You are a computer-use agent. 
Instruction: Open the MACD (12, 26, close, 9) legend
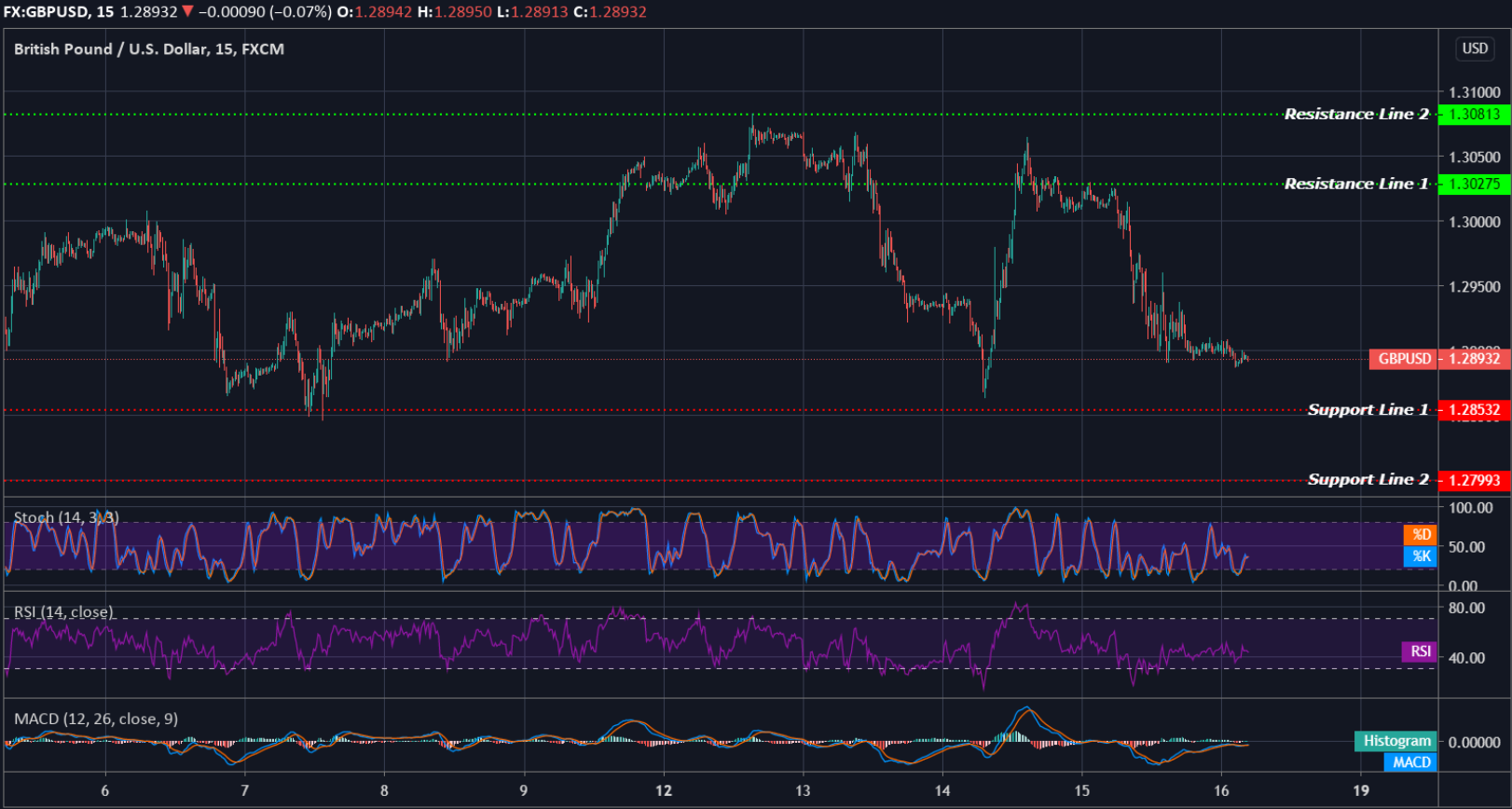[96, 719]
